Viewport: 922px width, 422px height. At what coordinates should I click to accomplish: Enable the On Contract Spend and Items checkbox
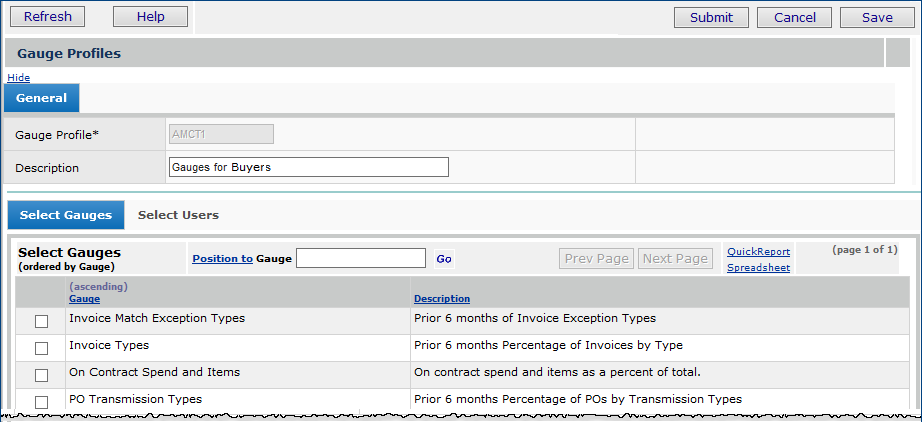[41, 375]
